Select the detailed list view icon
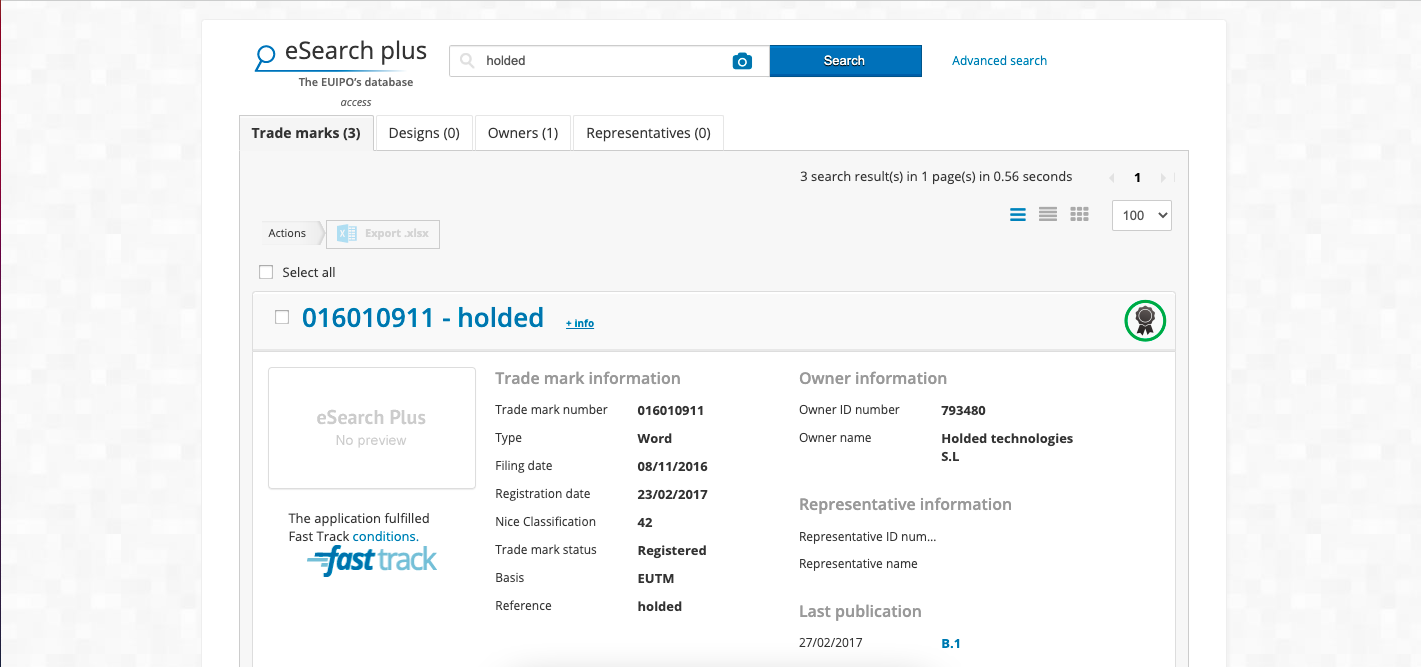This screenshot has height=667, width=1421. pyautogui.click(x=1017, y=214)
